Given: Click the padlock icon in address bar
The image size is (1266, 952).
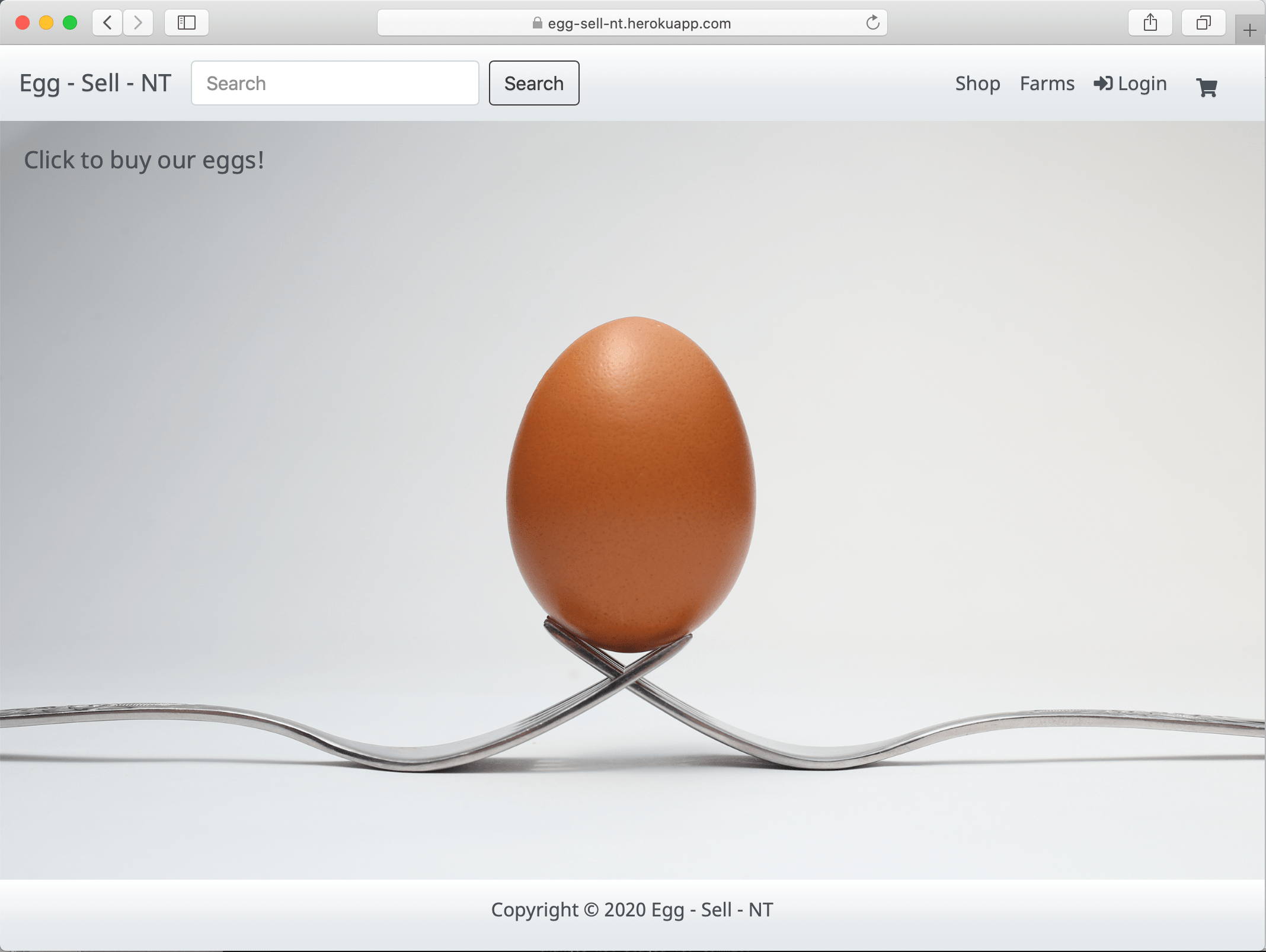Looking at the screenshot, I should pos(537,23).
